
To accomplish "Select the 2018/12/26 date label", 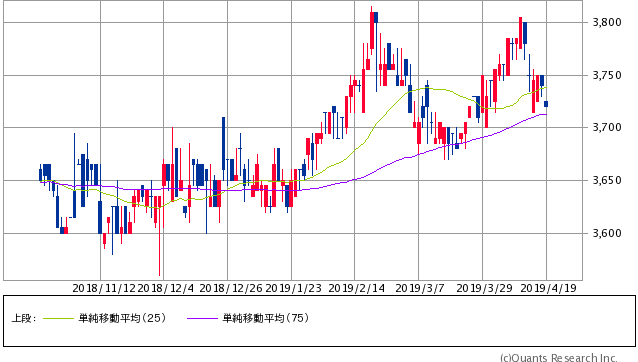I will (231, 288).
